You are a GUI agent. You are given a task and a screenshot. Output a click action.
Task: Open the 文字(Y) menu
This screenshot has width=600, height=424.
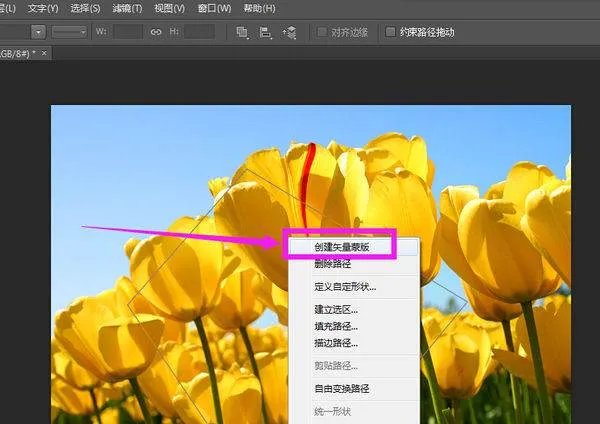(43, 9)
